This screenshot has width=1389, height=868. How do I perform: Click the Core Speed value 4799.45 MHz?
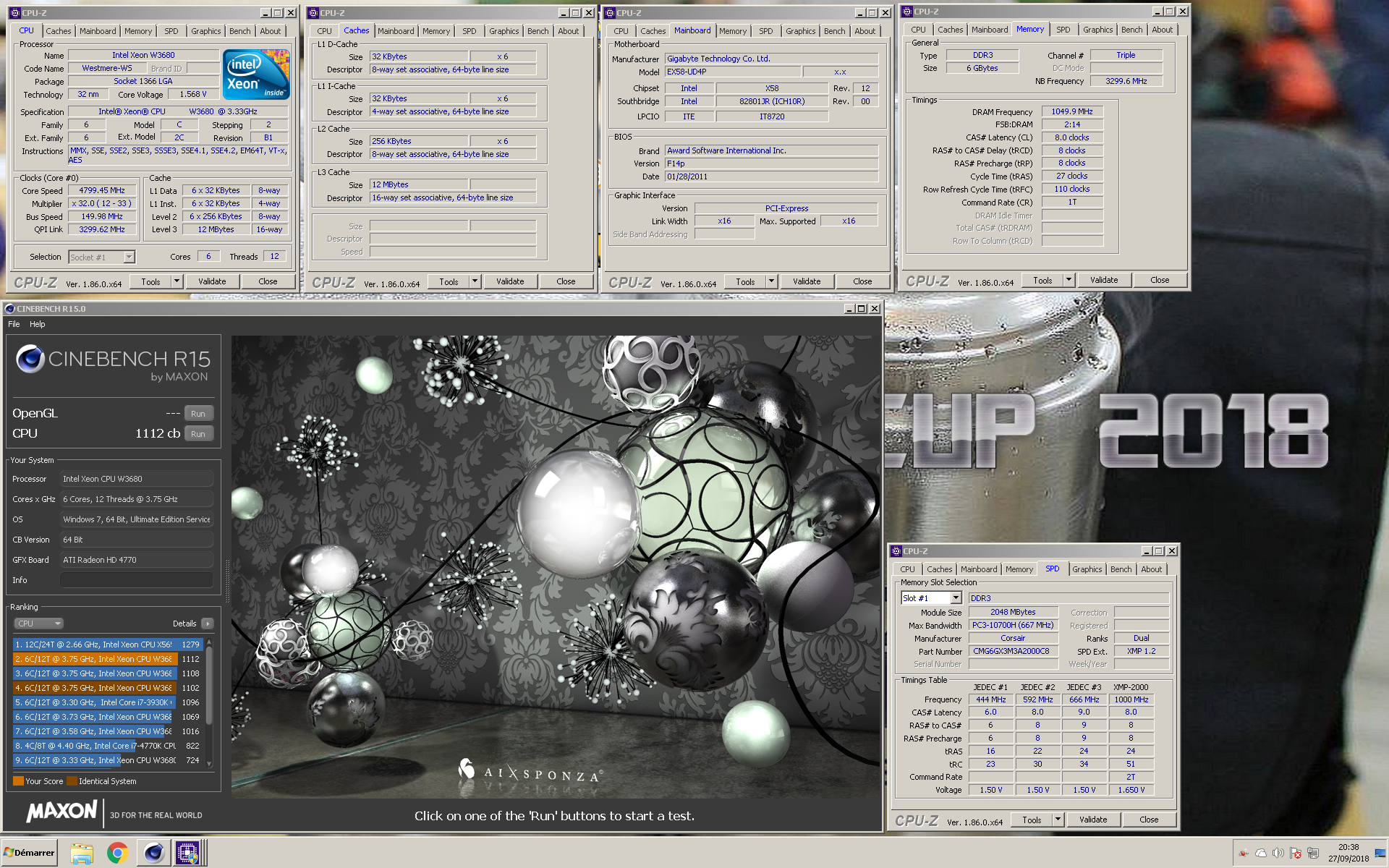[102, 190]
